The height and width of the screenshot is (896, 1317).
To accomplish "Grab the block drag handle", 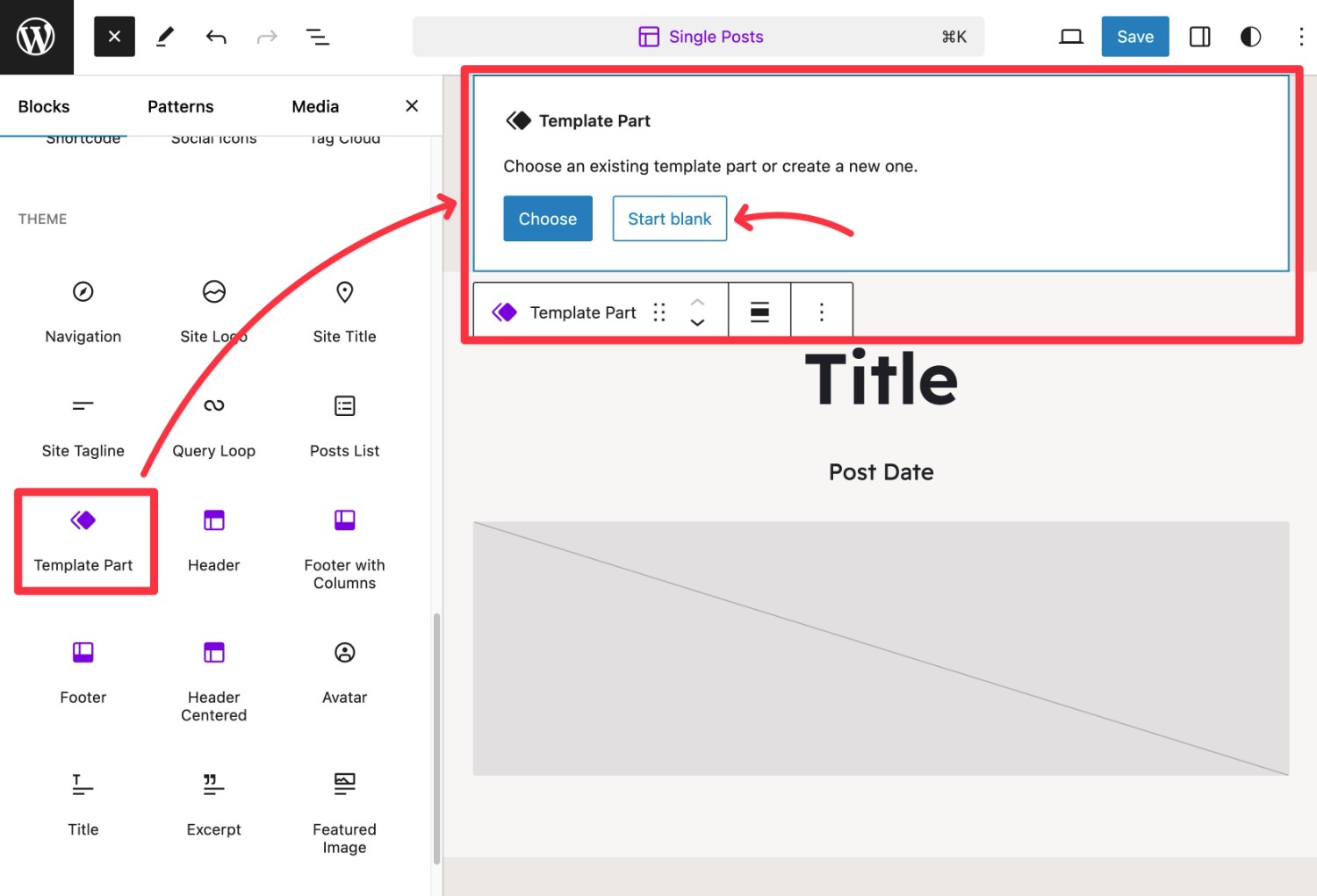I will click(x=659, y=312).
